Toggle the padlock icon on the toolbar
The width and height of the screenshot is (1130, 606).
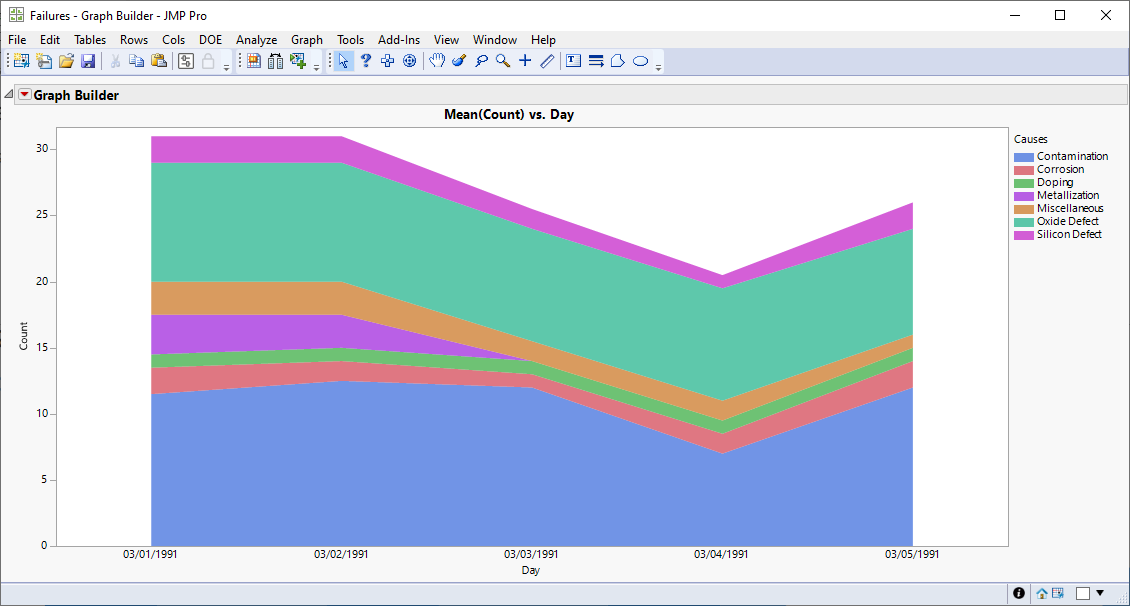(208, 60)
